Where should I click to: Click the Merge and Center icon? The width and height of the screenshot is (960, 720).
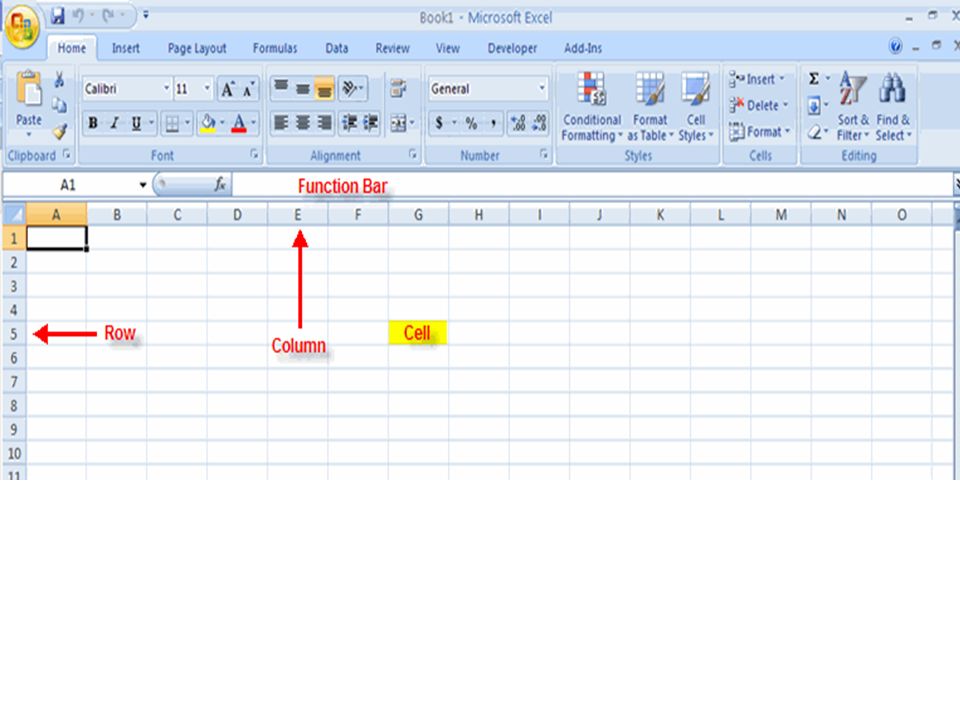click(399, 124)
